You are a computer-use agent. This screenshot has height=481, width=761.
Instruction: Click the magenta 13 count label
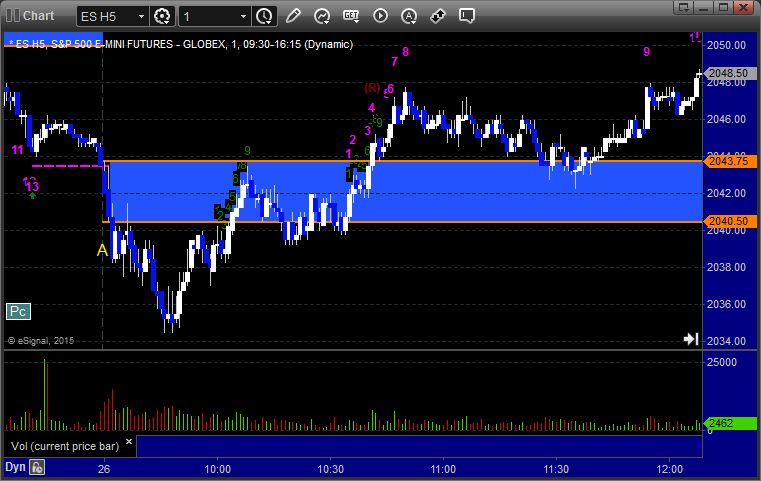pos(33,186)
